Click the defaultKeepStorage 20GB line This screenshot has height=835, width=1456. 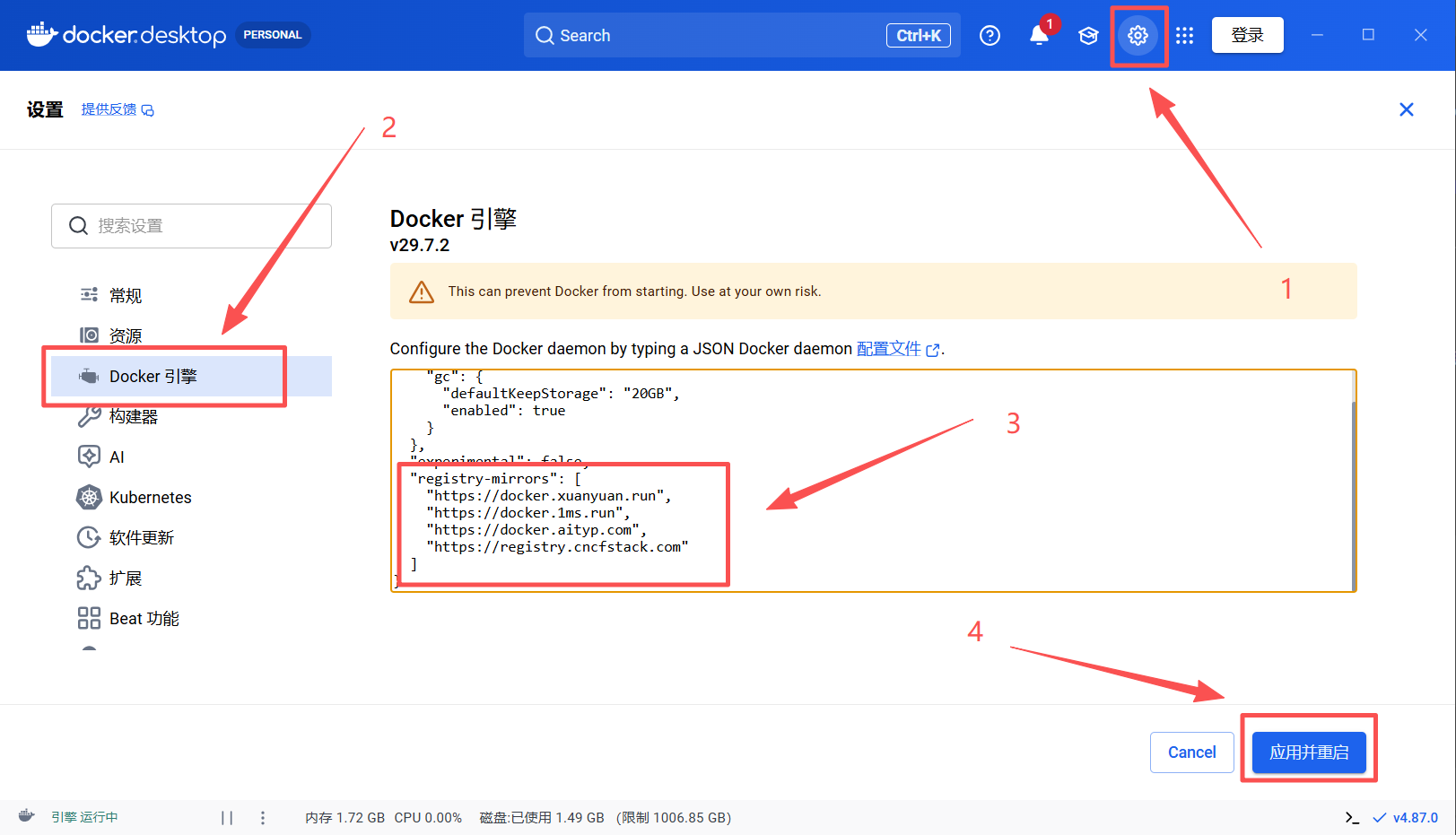coord(562,394)
